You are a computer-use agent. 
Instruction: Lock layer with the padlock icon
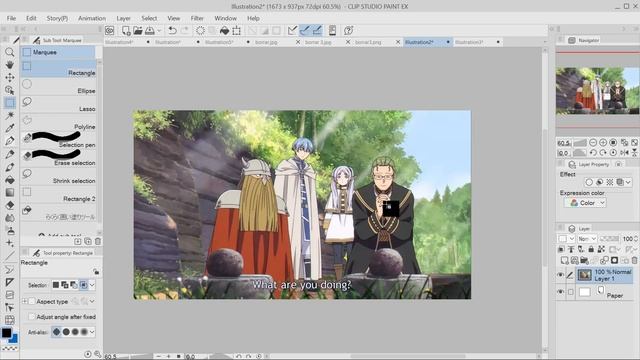tap(591, 249)
